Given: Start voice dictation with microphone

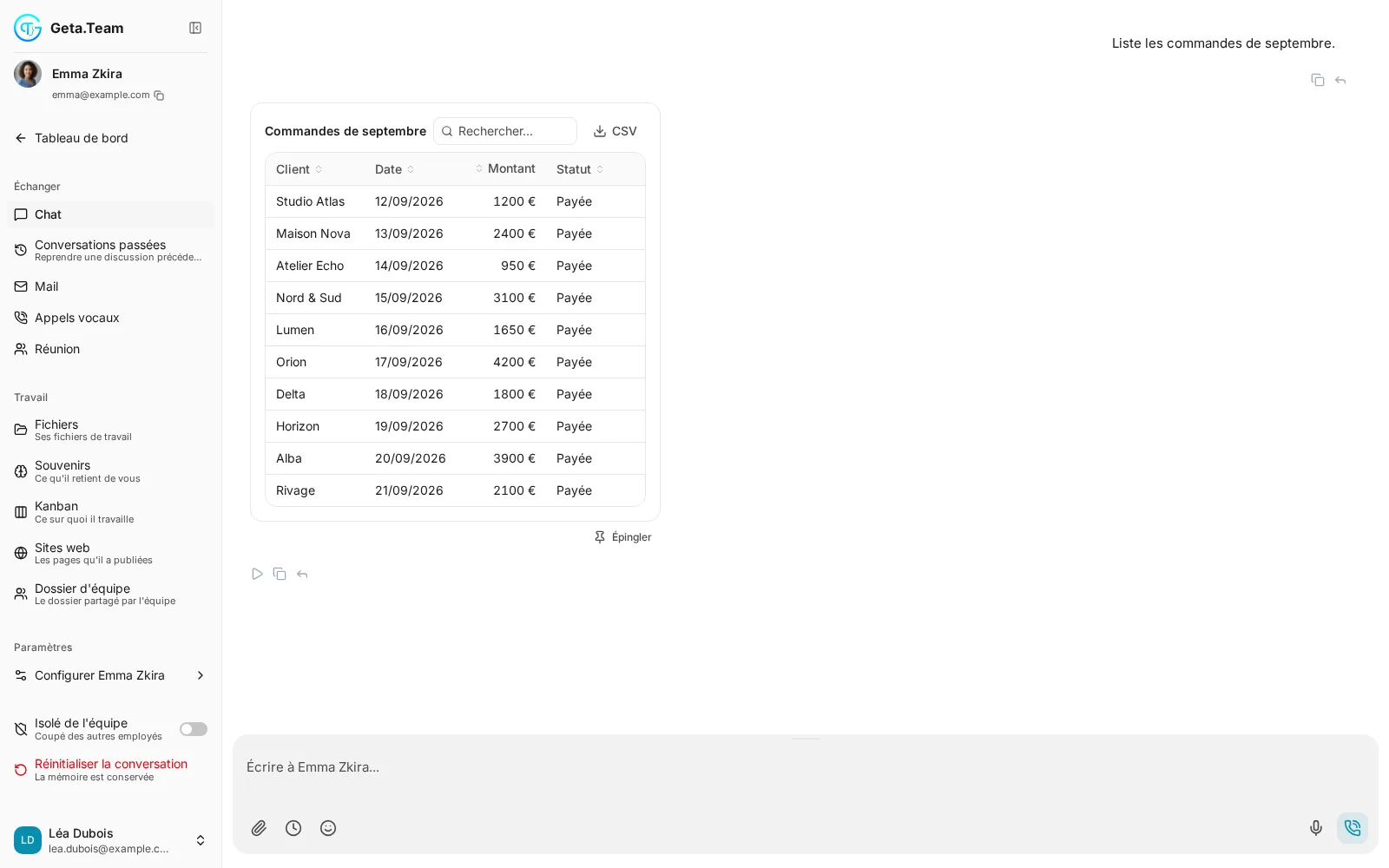Looking at the screenshot, I should (x=1316, y=828).
